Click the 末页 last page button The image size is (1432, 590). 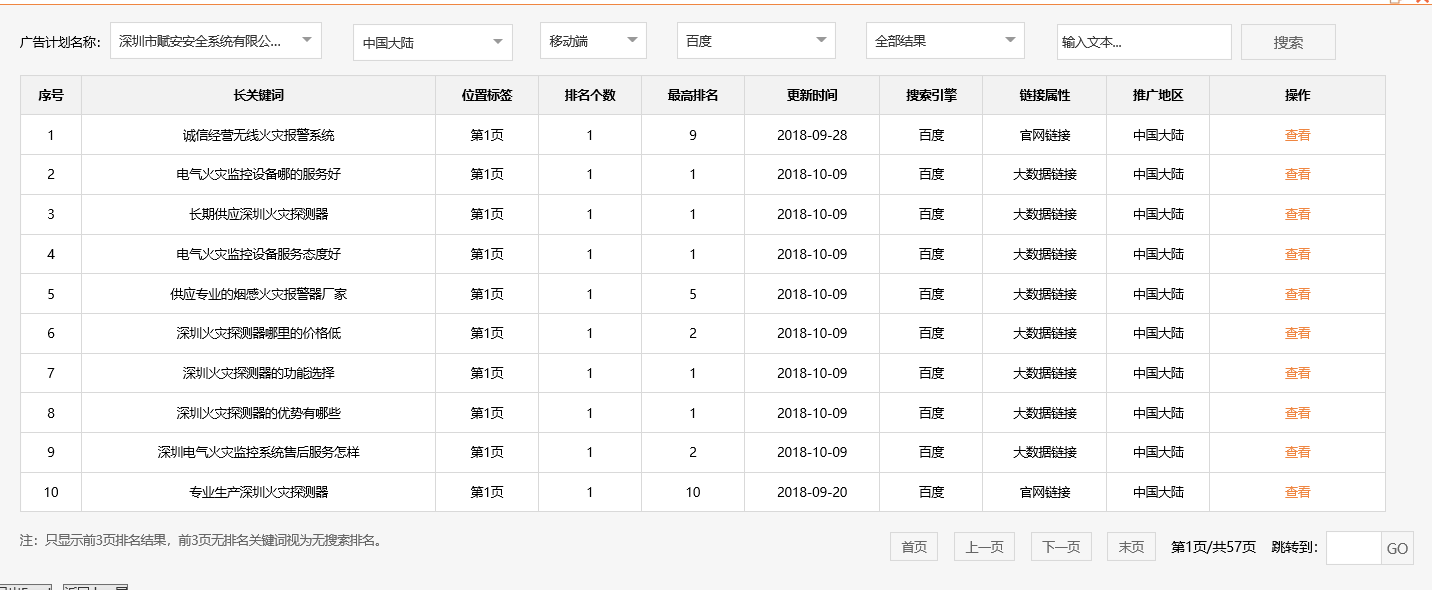1130,546
